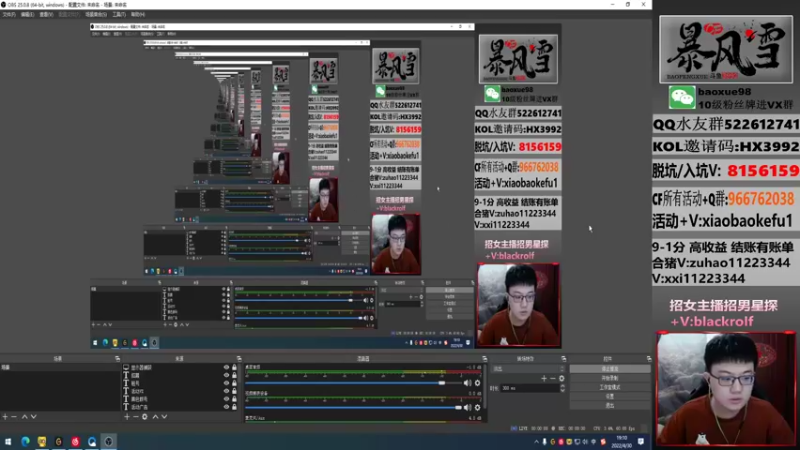The height and width of the screenshot is (450, 800).
Task: Open transition properties gear icon
Action: coord(562,379)
